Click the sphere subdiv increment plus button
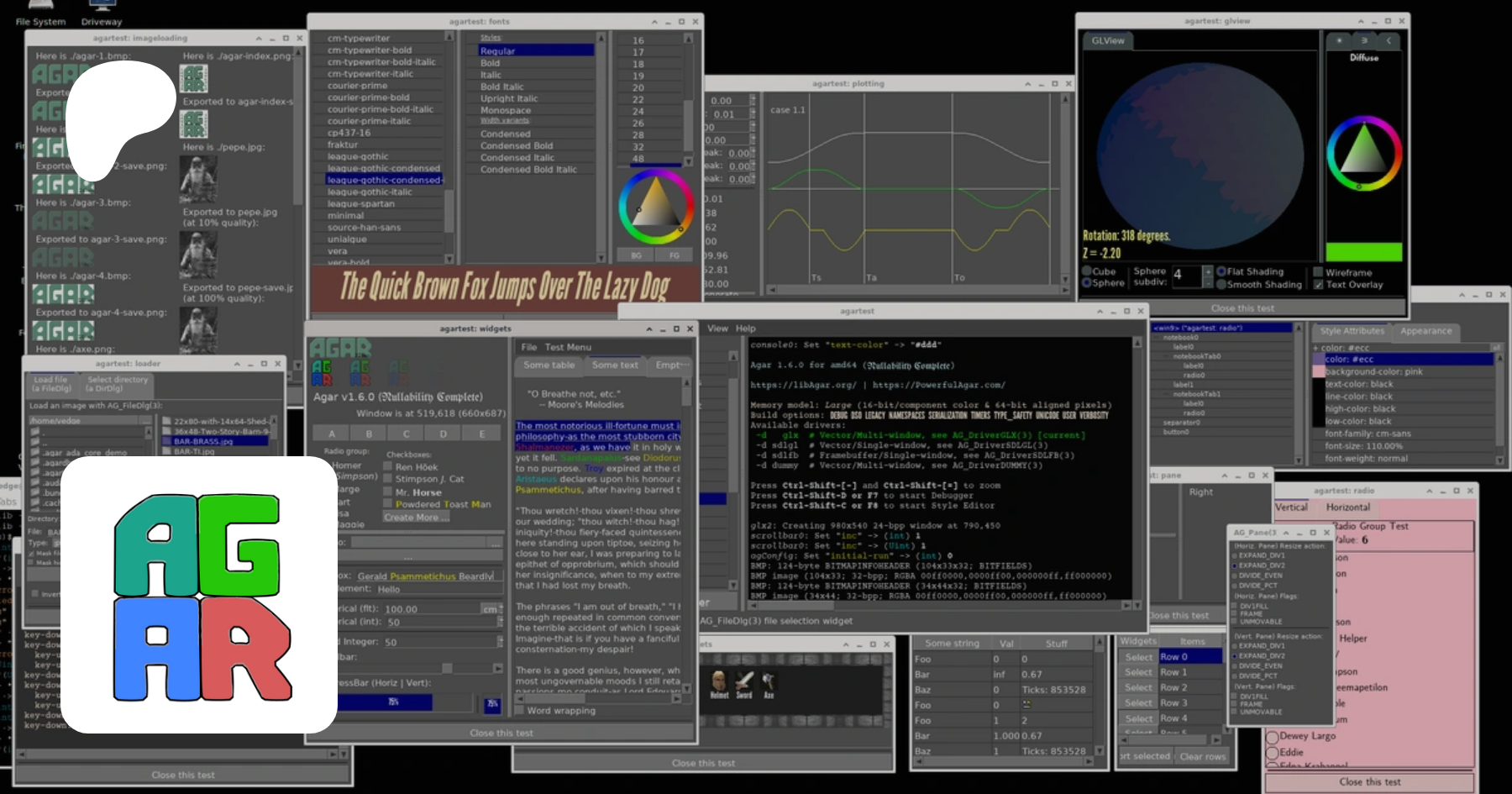This screenshot has height=794, width=1512. coord(1207,271)
